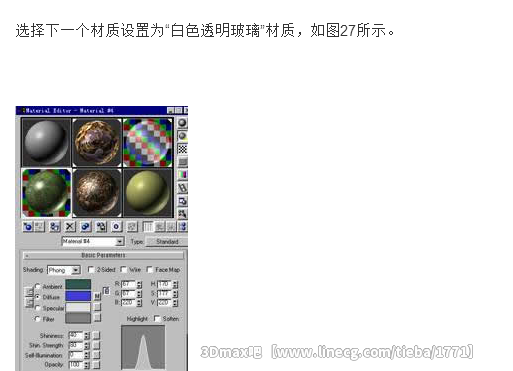Click the Make Material Copy icon
Screen dimensions: 513x371
[85, 227]
